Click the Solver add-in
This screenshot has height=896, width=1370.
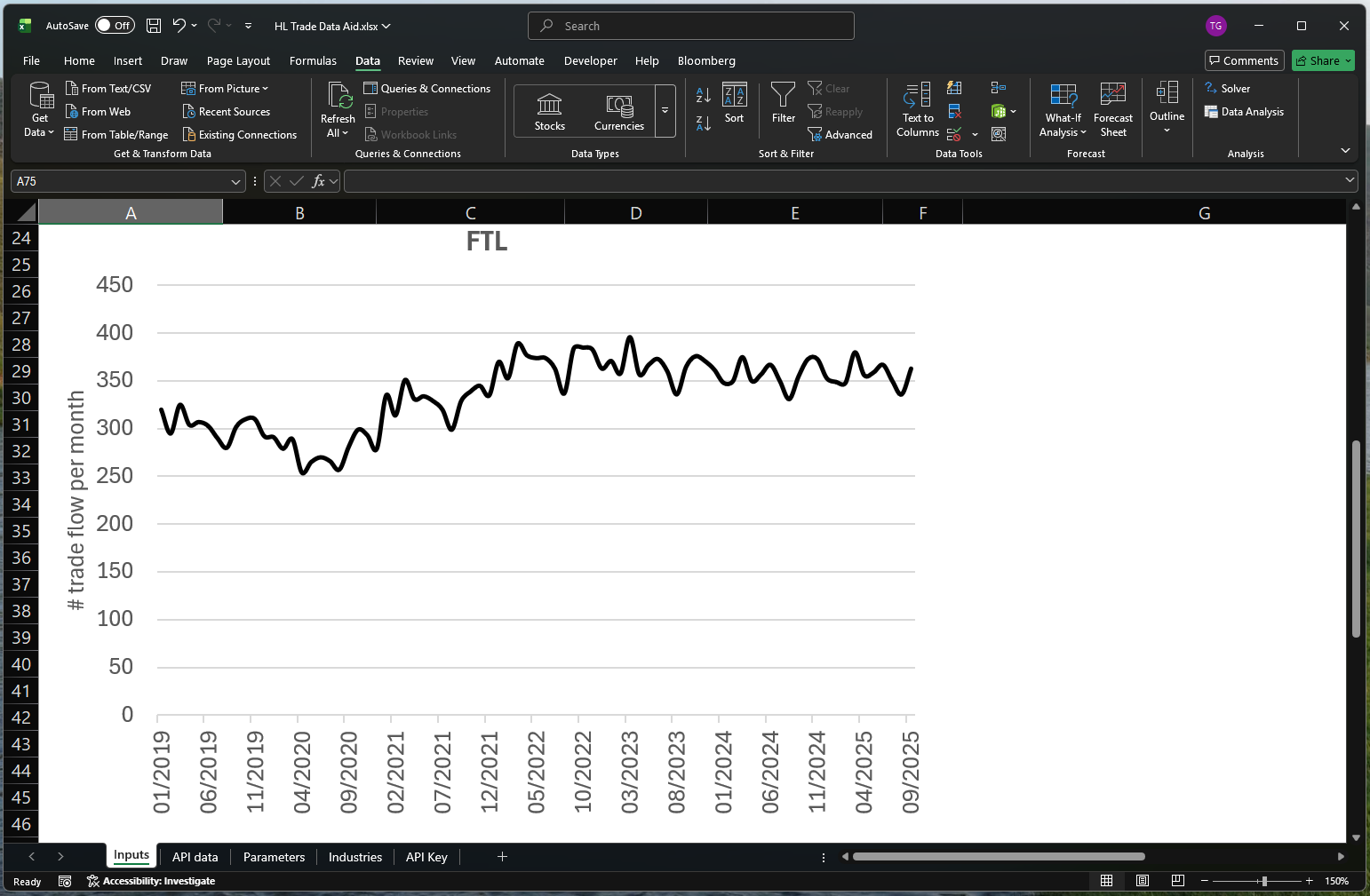point(1231,88)
